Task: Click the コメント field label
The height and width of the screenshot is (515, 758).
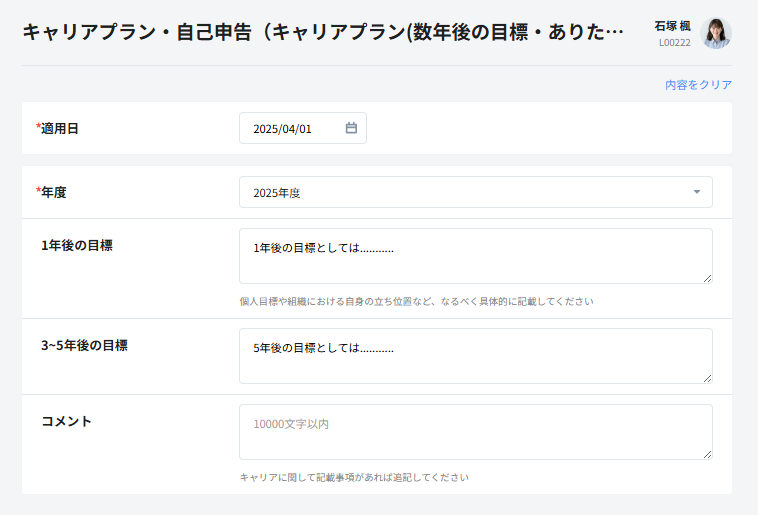Action: point(66,421)
